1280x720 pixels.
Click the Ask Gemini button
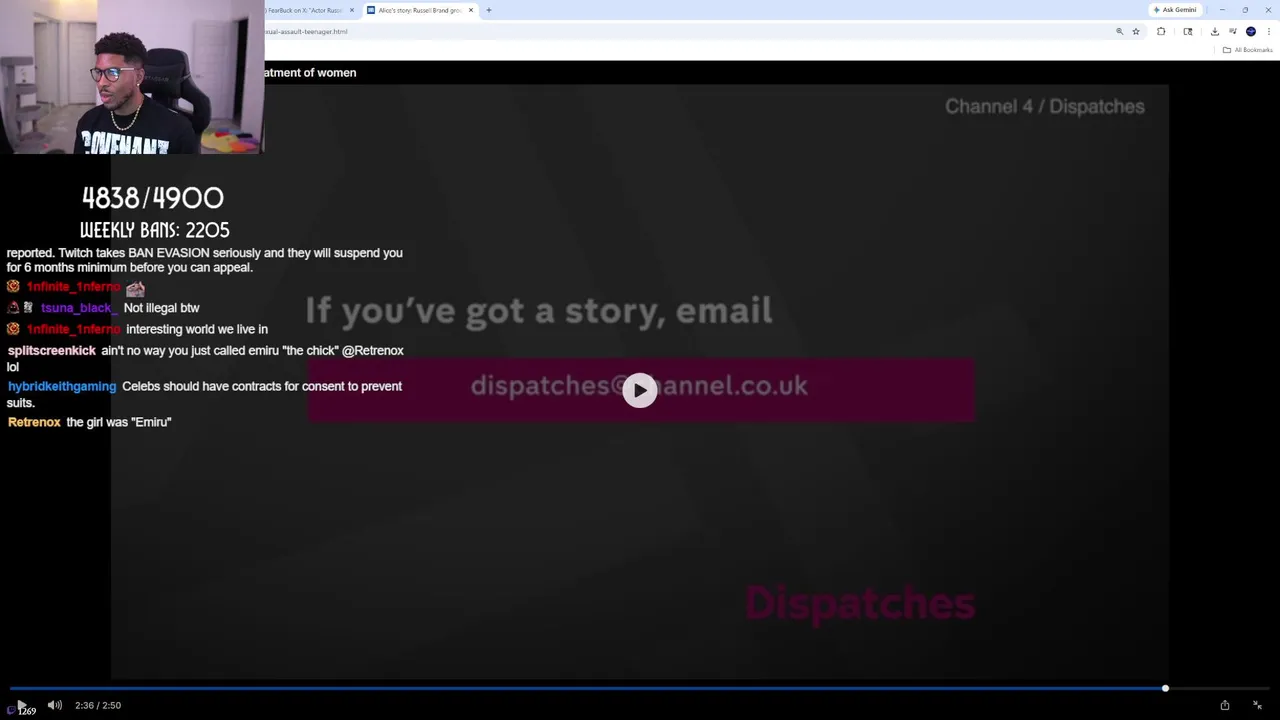click(1175, 10)
